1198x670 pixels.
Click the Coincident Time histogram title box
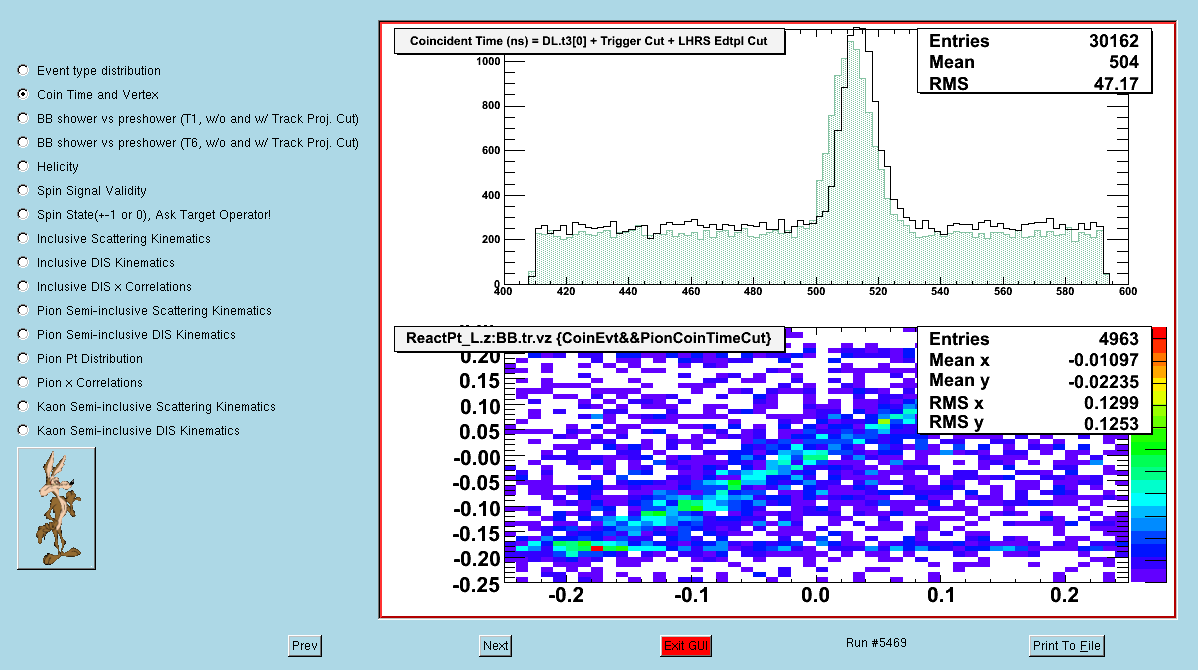(x=589, y=41)
